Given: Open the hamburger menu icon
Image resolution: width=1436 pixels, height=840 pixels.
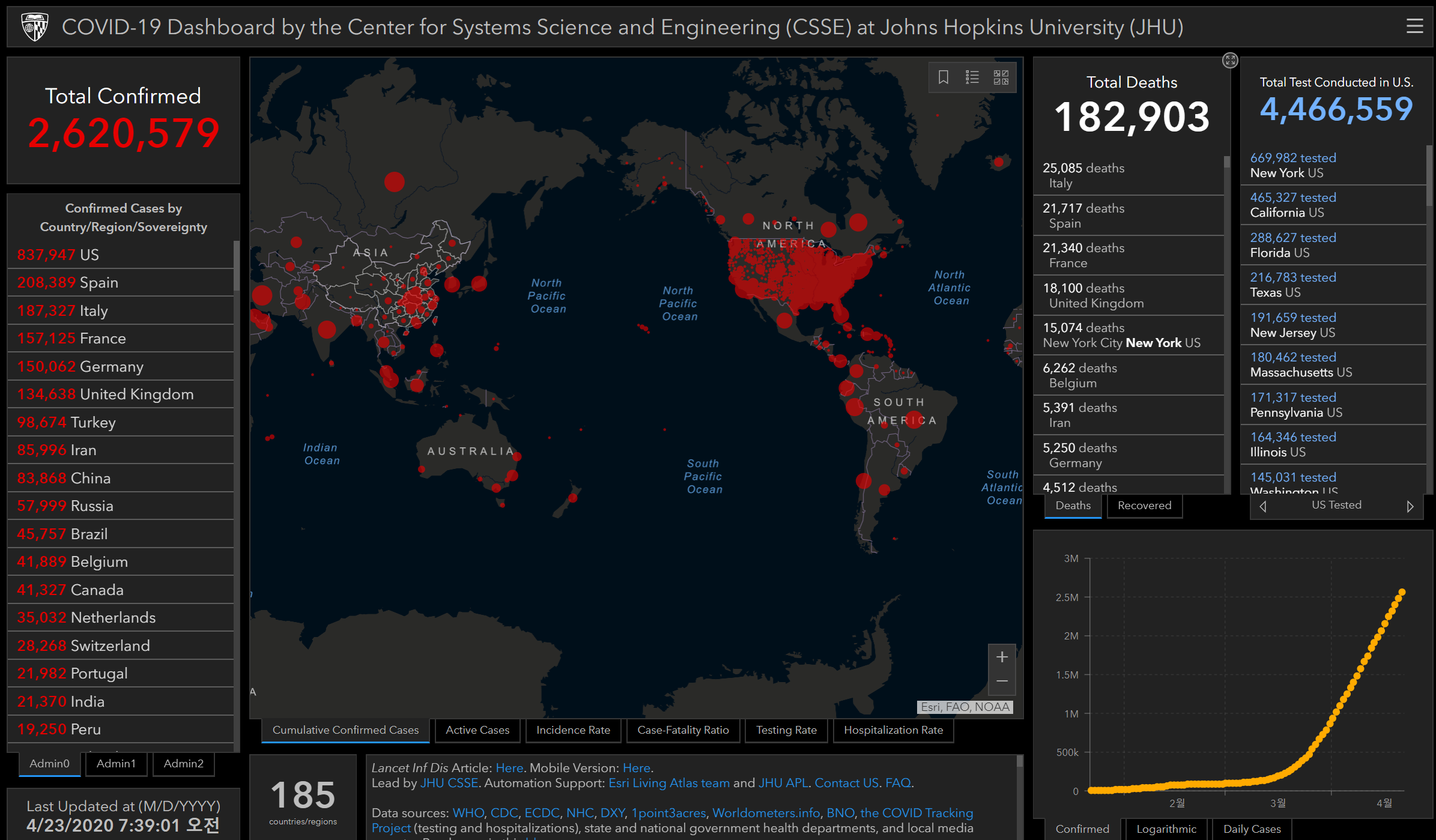Looking at the screenshot, I should 1414,26.
